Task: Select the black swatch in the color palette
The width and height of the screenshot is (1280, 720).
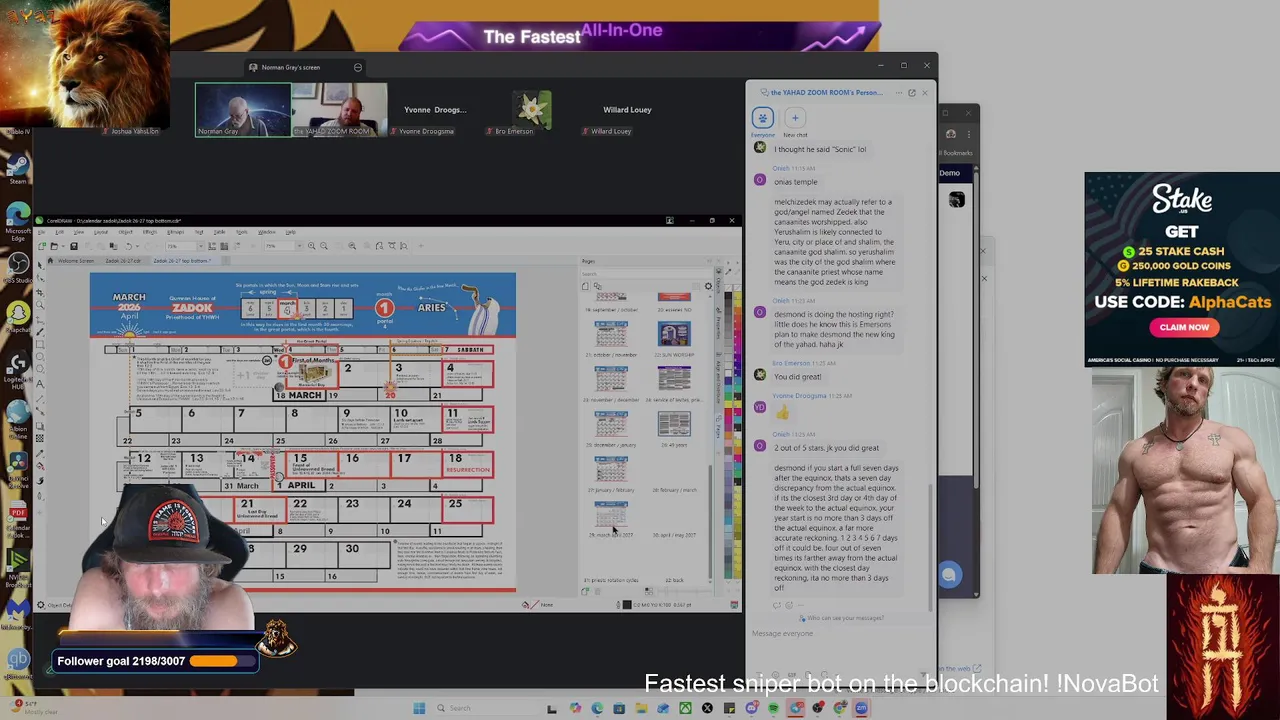Action: tap(728, 296)
